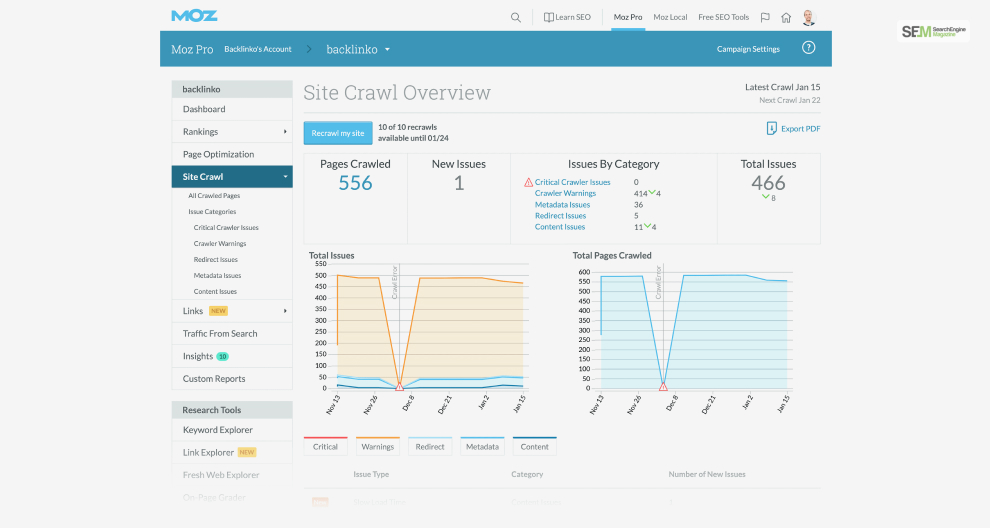The image size is (990, 528).
Task: Click the crawl error marker on Total Issues chart
Action: [x=399, y=387]
